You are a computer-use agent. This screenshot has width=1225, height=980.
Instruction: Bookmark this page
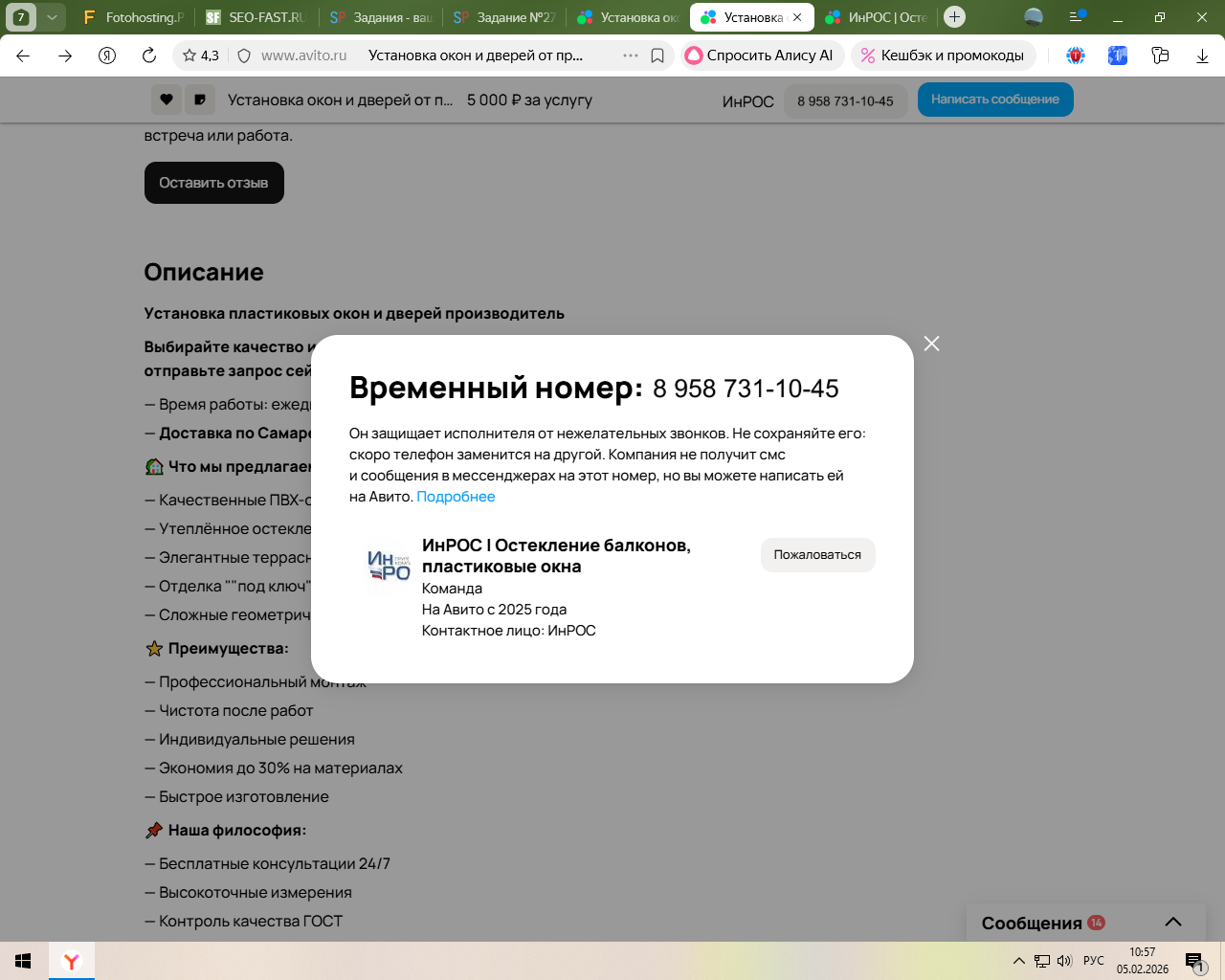tap(657, 56)
